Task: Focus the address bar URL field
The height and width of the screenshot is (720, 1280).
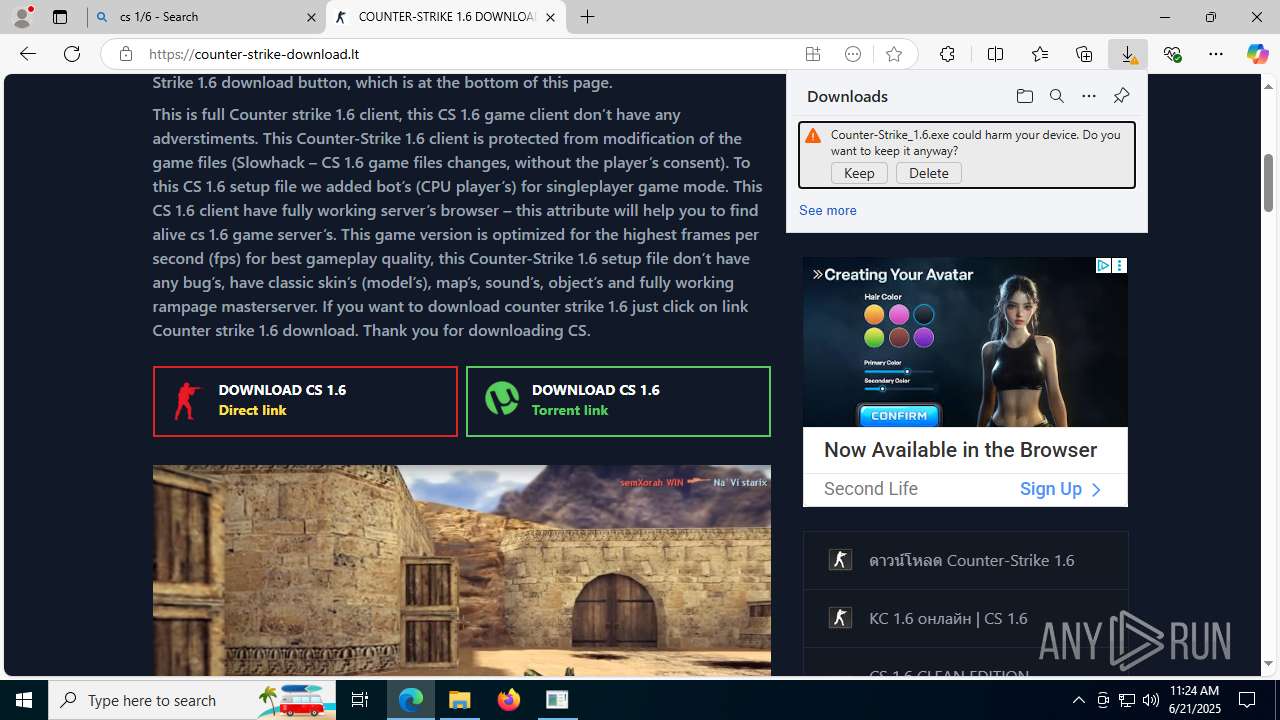Action: (470, 54)
